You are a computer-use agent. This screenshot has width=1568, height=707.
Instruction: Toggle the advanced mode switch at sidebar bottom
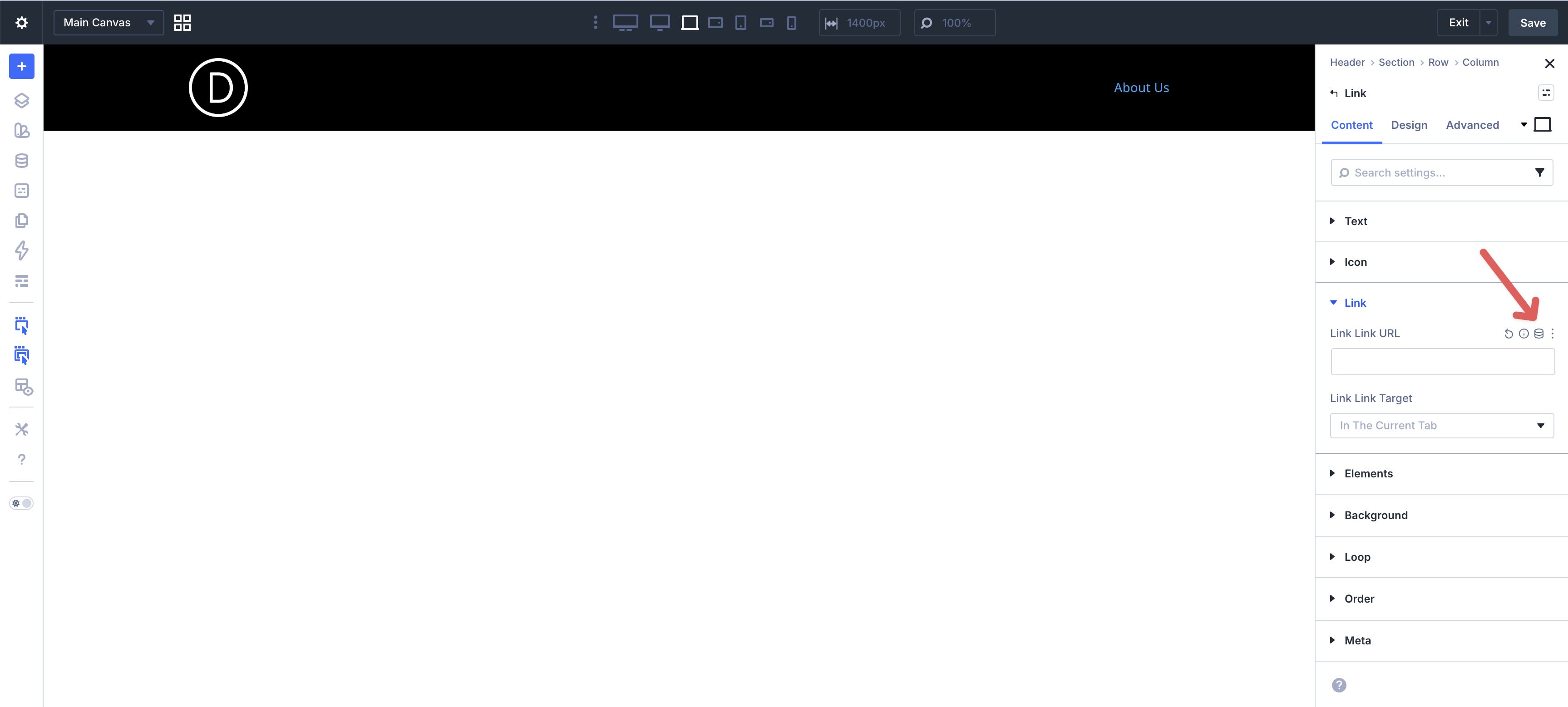(21, 503)
